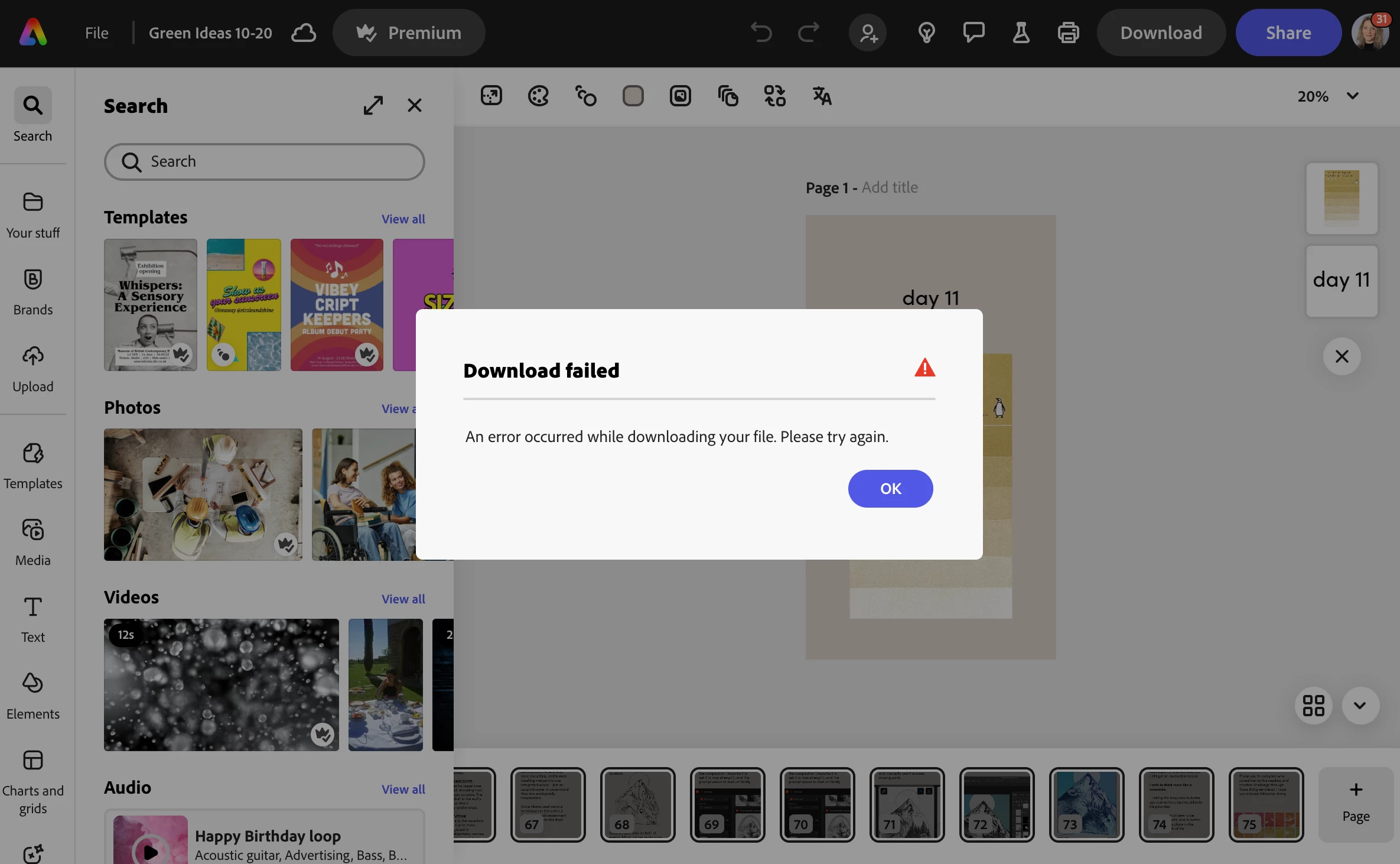
Task: Open the File menu
Action: coord(96,33)
